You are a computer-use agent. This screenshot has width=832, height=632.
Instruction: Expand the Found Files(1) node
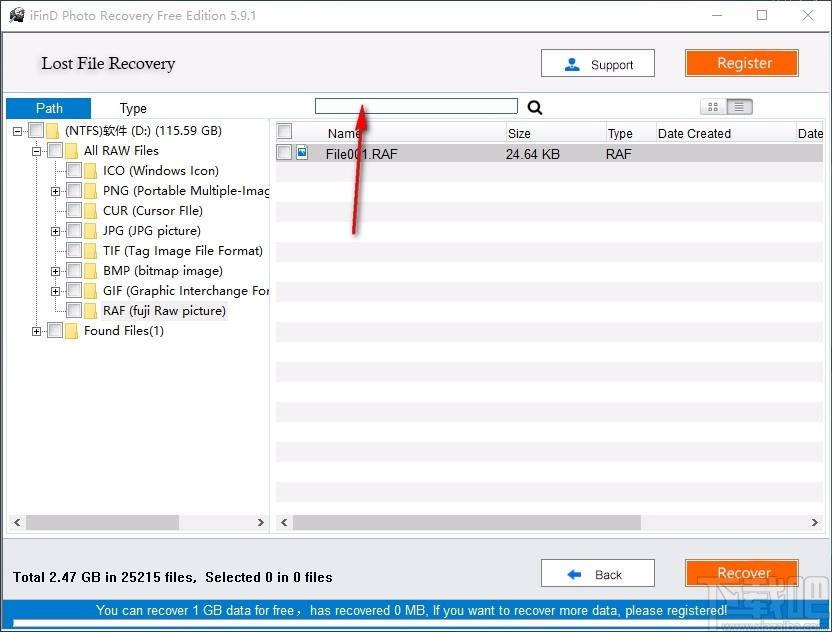(36, 332)
